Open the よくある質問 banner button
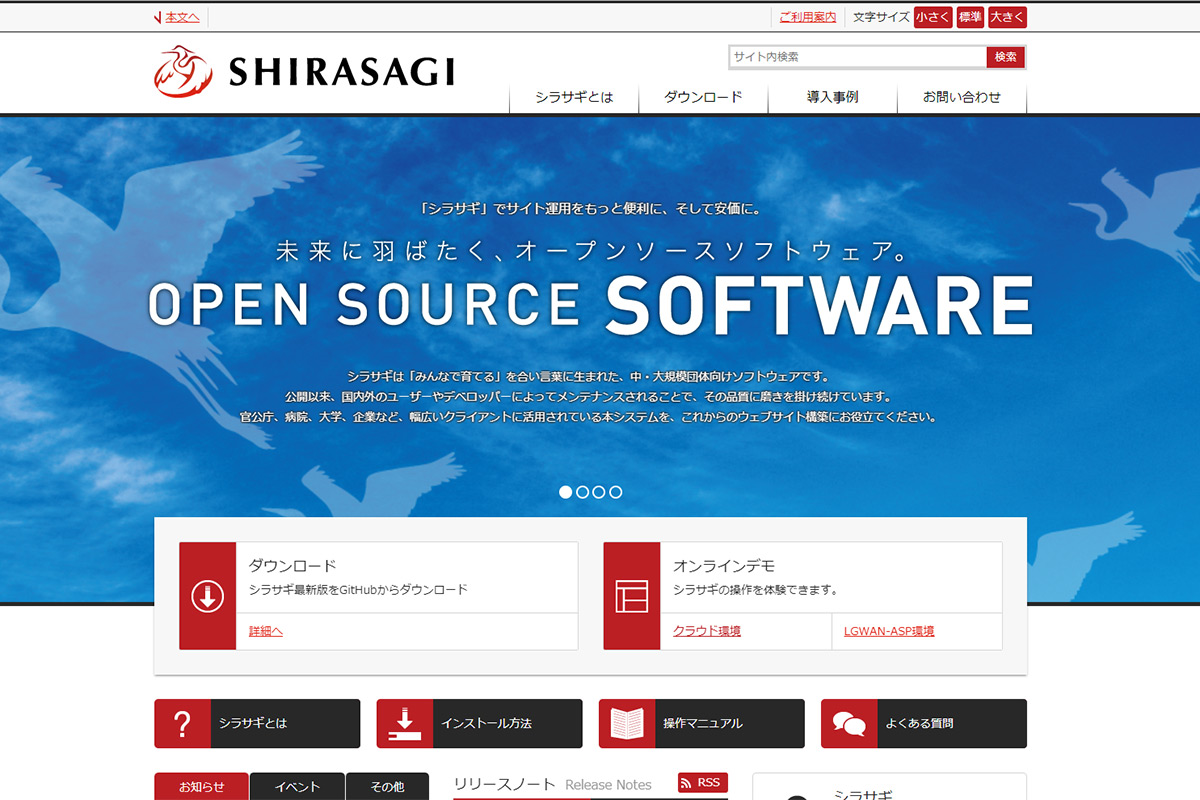Screen dimensions: 1200x800 point(924,724)
